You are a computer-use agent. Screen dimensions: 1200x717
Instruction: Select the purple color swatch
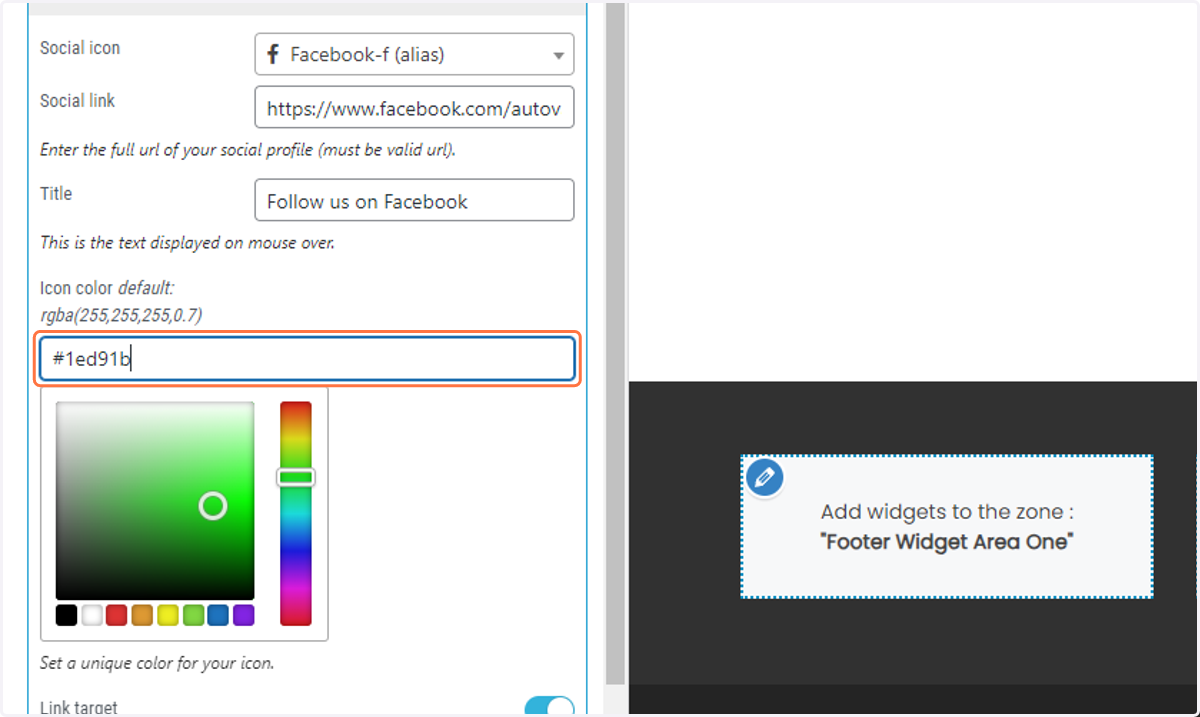[244, 615]
